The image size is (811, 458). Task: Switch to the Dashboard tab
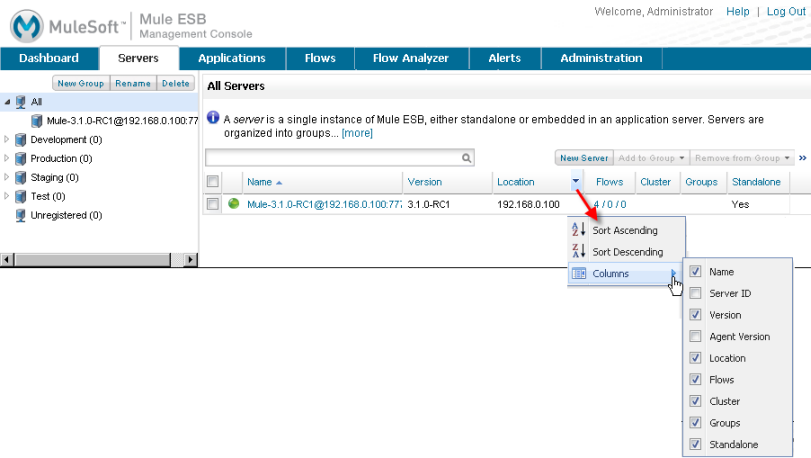49,58
